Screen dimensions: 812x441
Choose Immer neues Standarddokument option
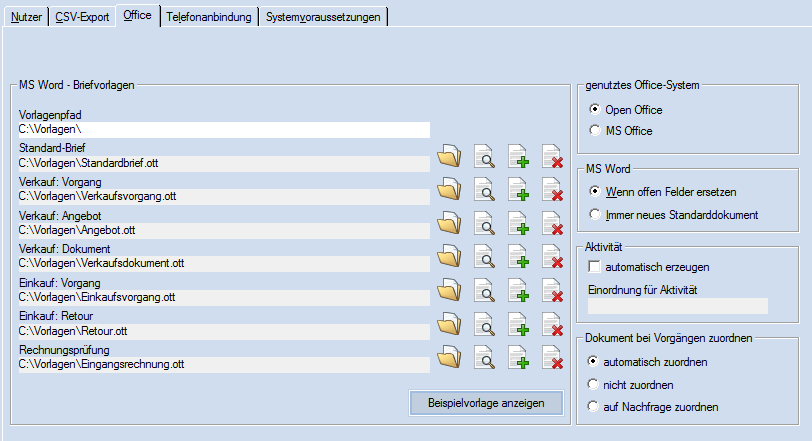(596, 214)
